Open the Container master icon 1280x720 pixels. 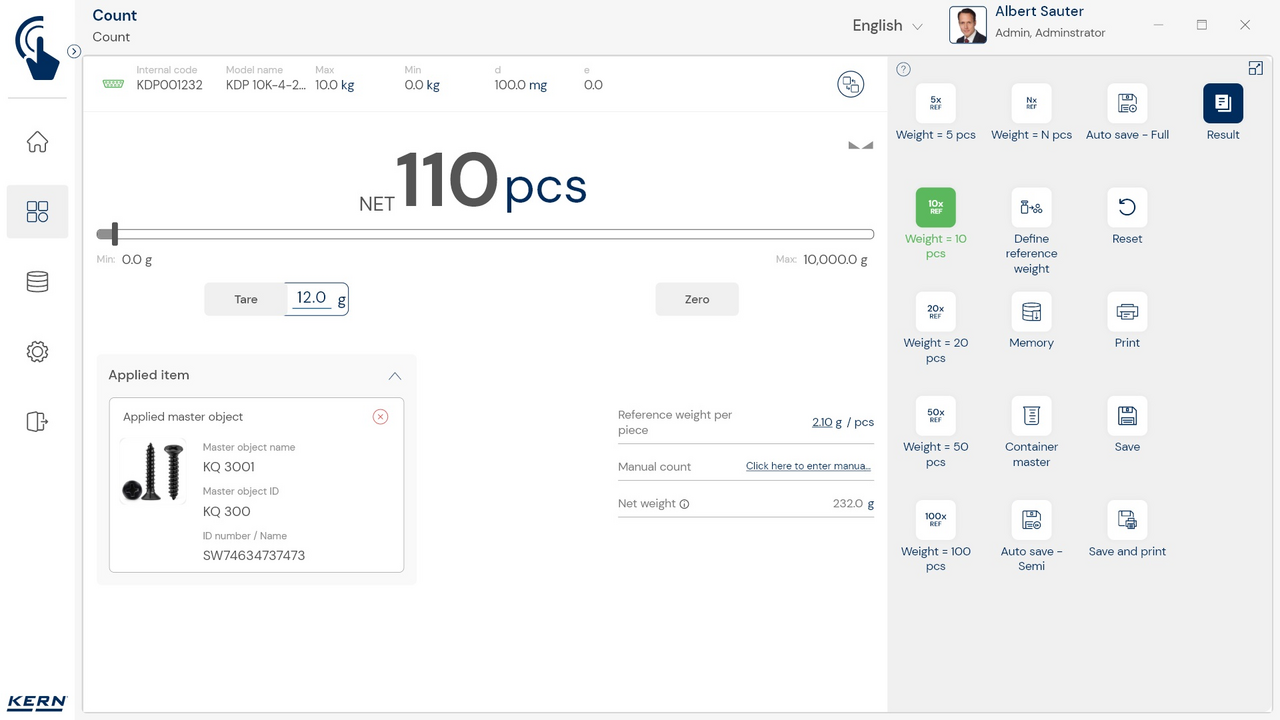[1031, 416]
